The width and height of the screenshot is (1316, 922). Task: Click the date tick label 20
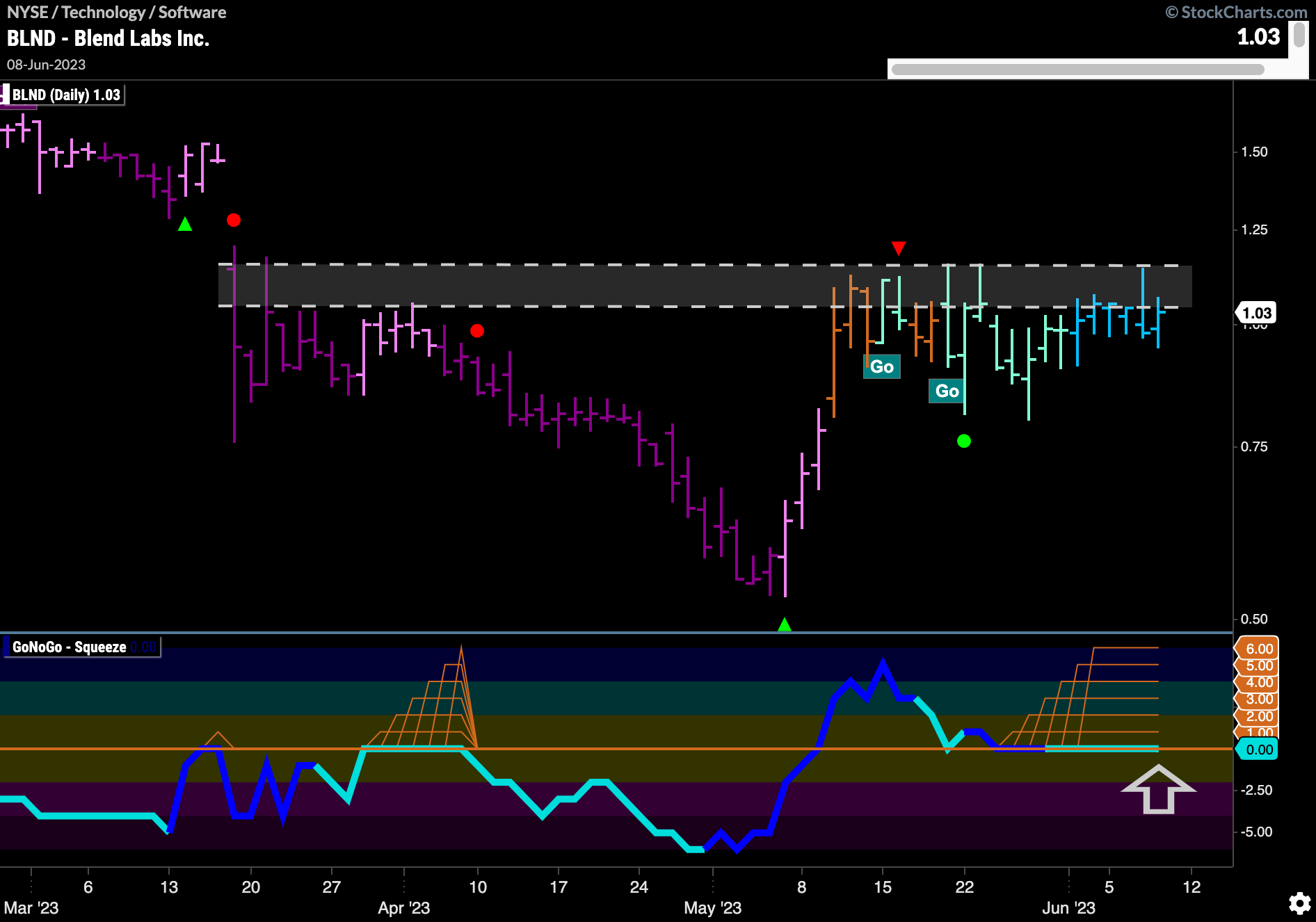point(250,887)
